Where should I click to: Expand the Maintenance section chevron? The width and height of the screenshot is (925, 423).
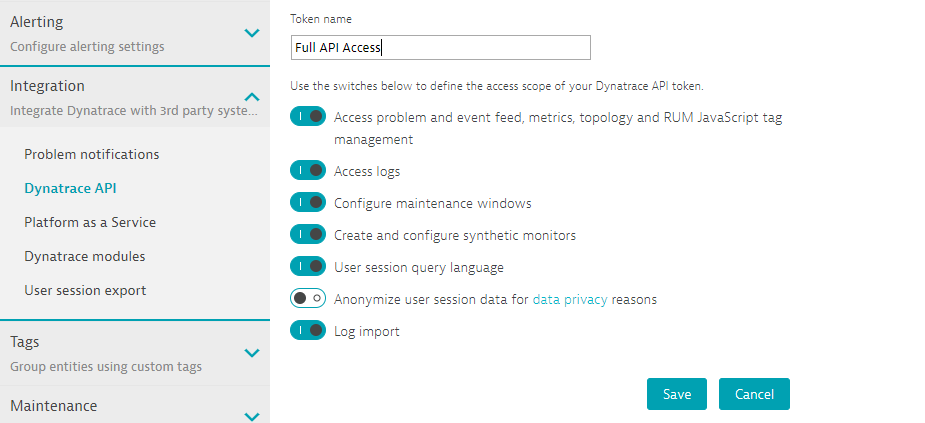pos(252,415)
